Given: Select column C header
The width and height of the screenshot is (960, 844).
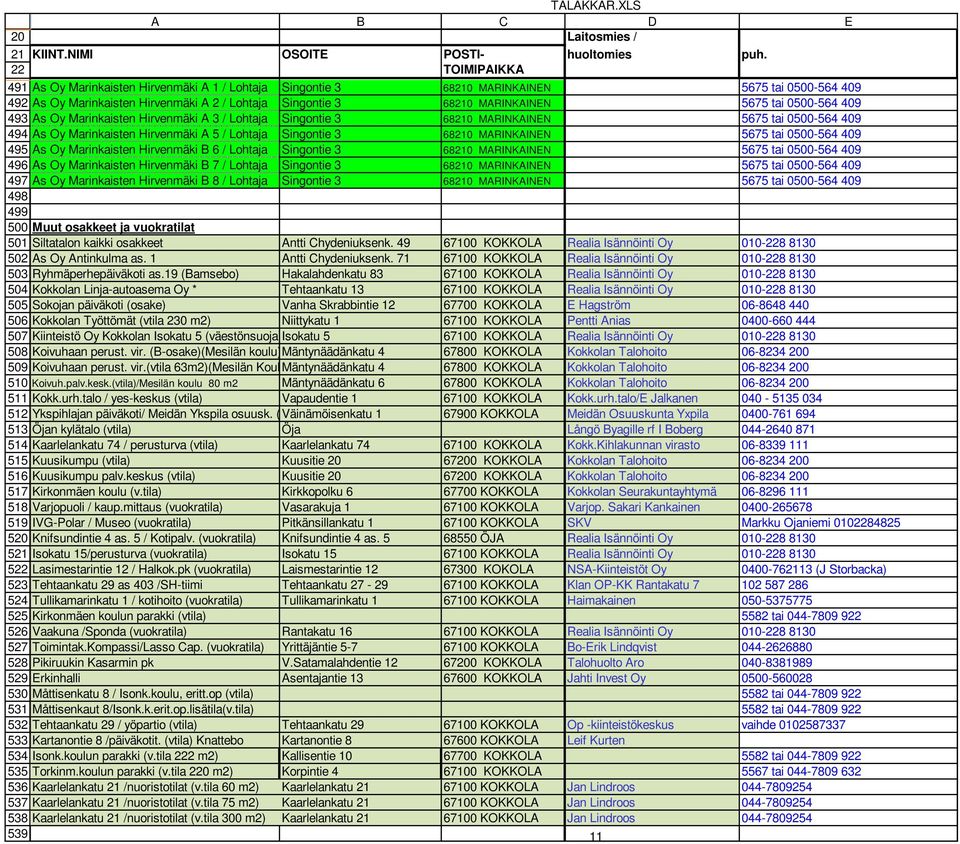Looking at the screenshot, I should (x=503, y=21).
